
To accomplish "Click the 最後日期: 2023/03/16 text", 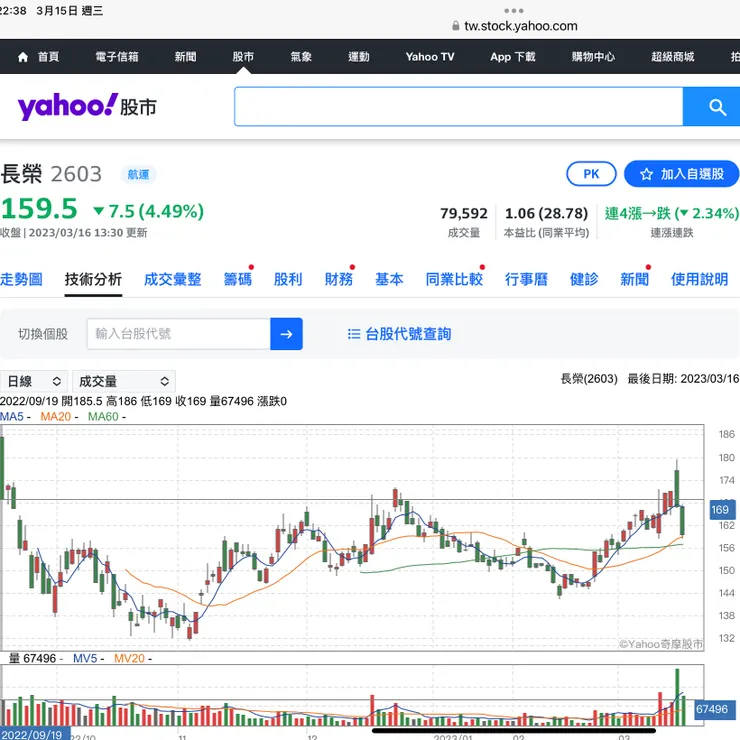I will 683,378.
